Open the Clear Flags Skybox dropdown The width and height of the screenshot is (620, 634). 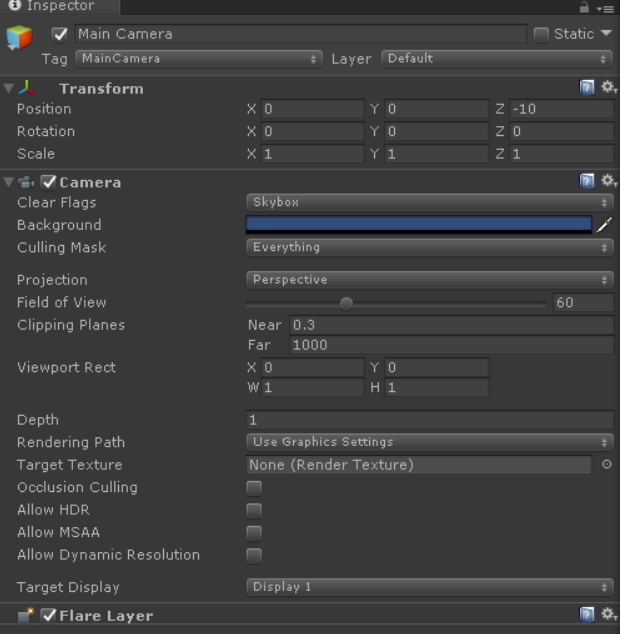(x=430, y=202)
